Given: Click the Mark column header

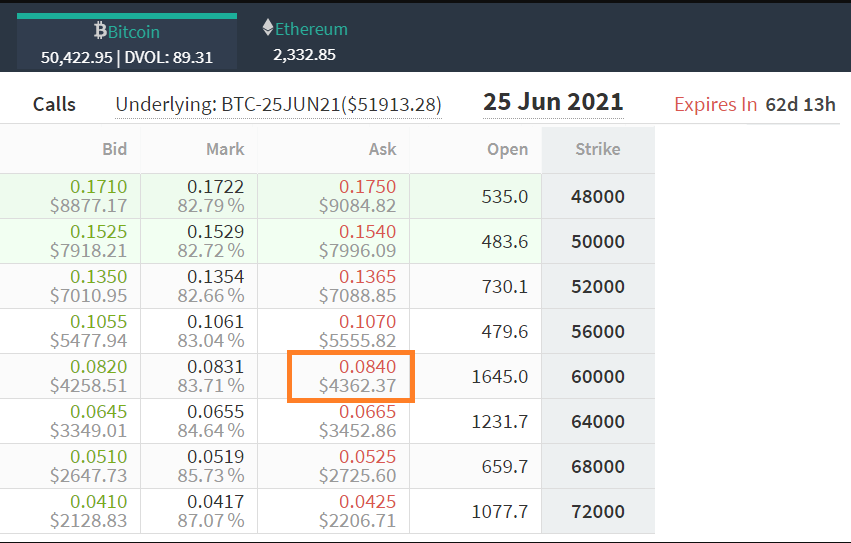Looking at the screenshot, I should click(x=225, y=149).
